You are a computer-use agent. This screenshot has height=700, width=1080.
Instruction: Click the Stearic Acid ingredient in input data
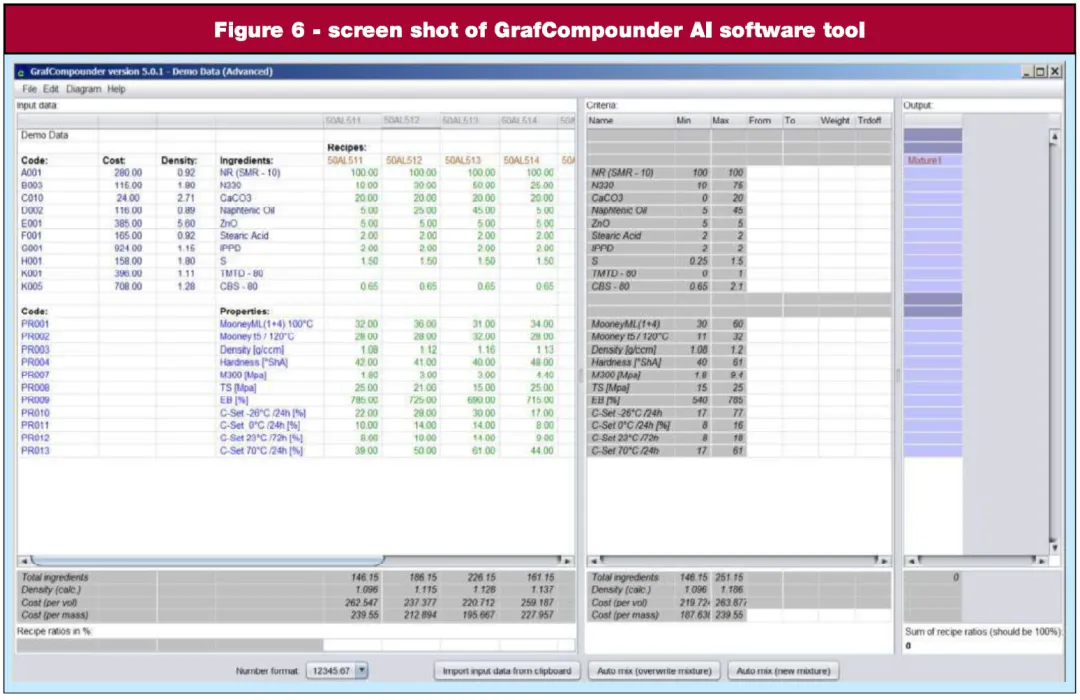[244, 236]
